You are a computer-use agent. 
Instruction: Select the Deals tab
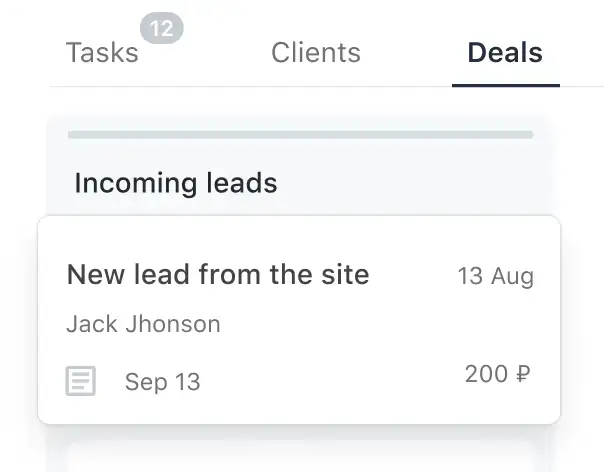point(505,53)
